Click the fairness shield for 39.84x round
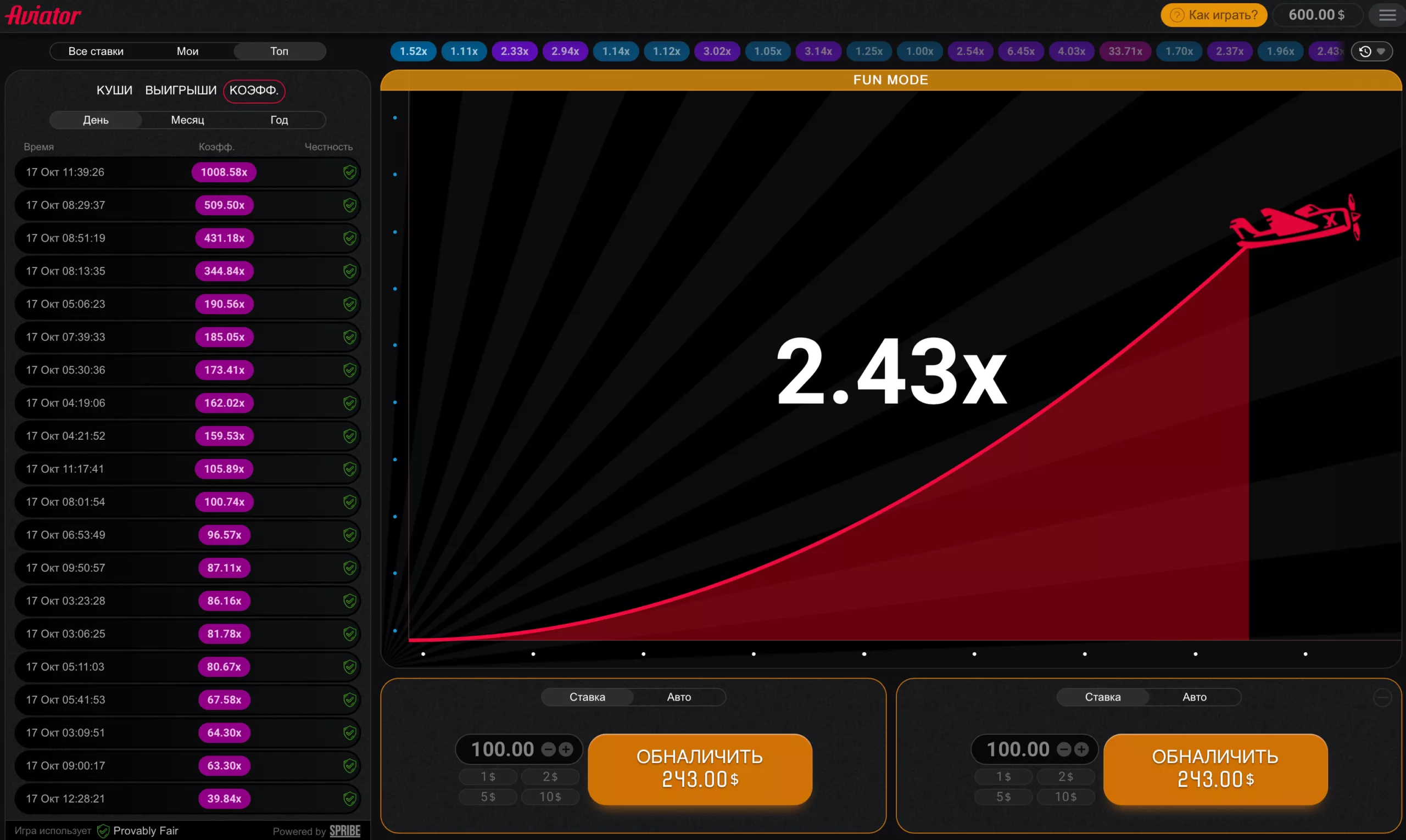The image size is (1406, 840). (349, 799)
